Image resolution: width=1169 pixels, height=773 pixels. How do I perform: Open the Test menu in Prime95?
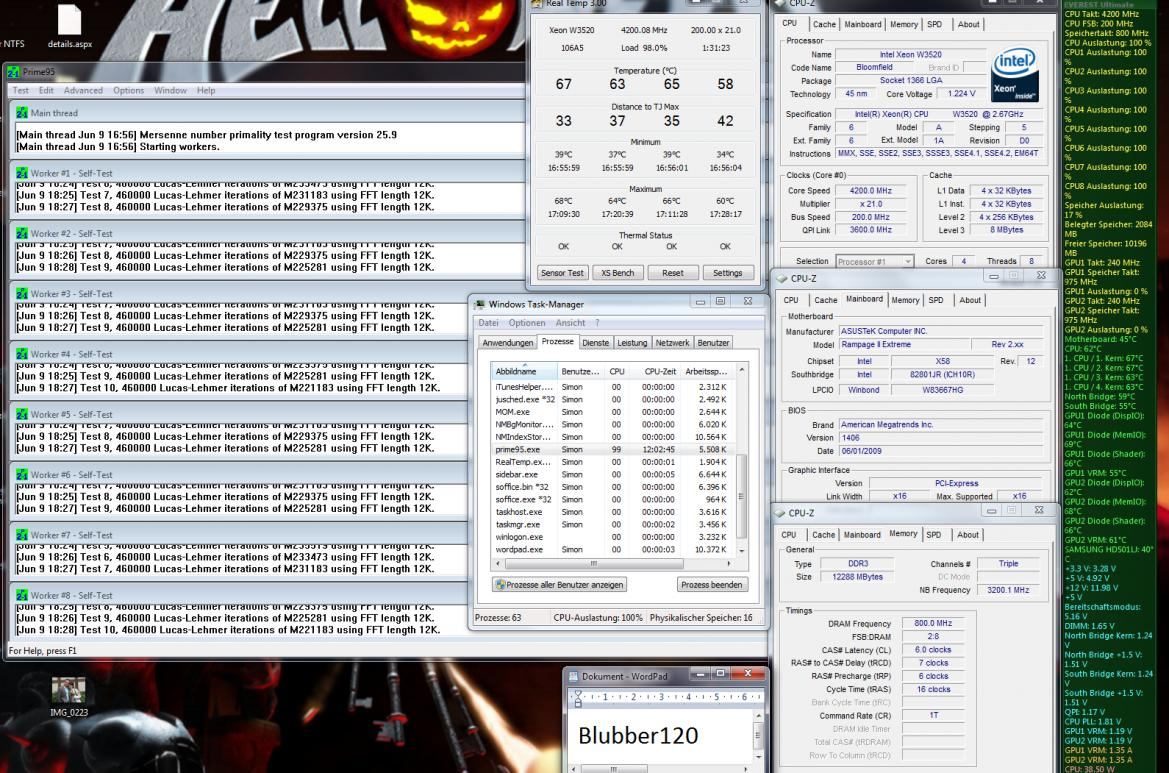(20, 90)
